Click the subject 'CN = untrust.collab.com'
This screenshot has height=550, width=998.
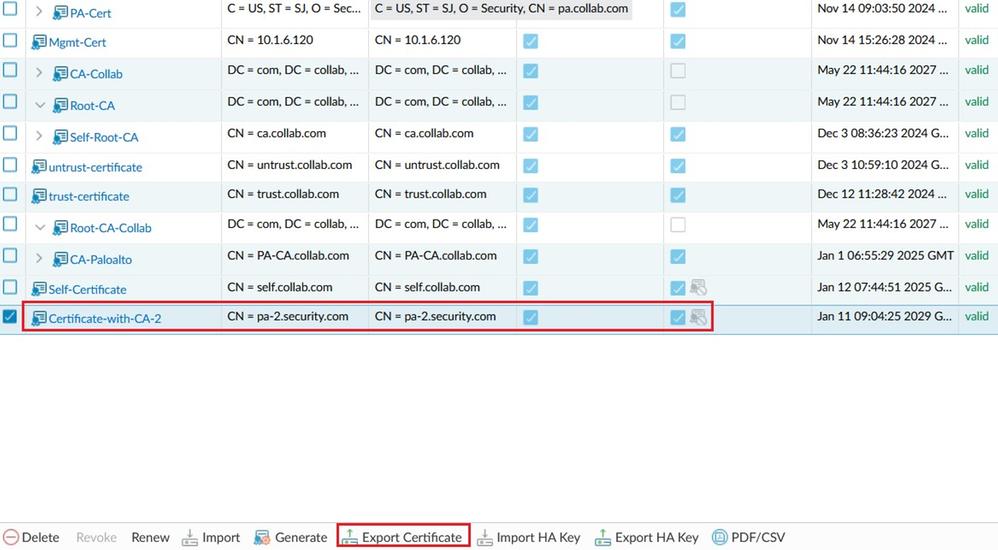coord(290,165)
